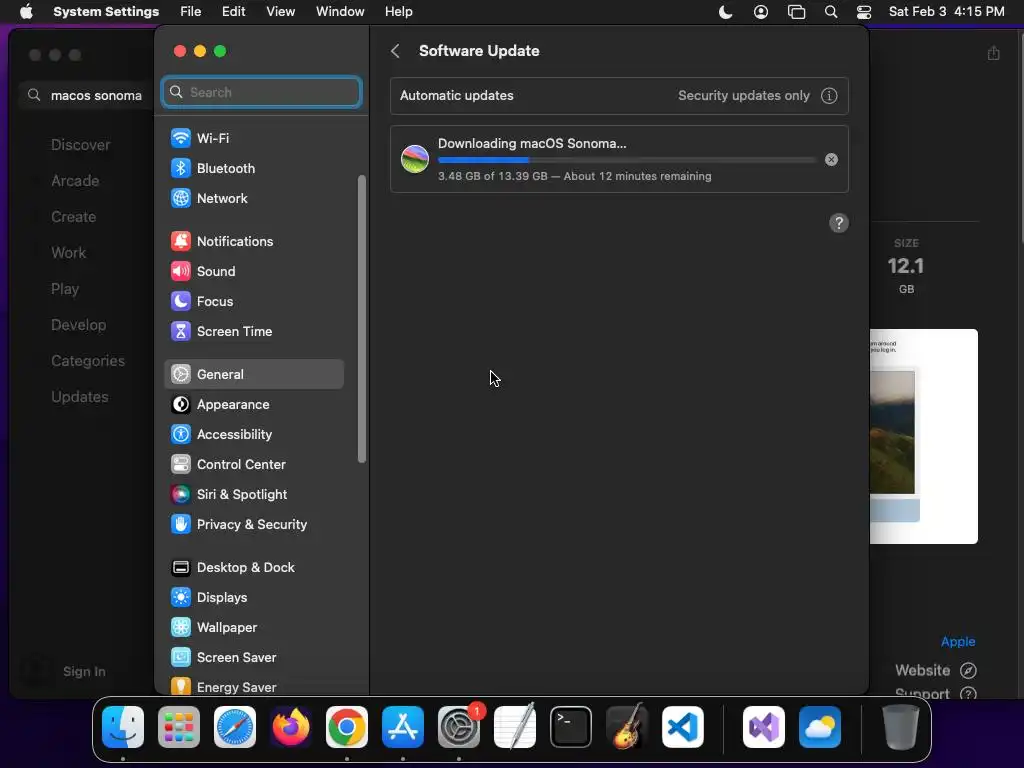This screenshot has width=1024, height=768.
Task: Select Network in the settings sidebar
Action: 253,199
